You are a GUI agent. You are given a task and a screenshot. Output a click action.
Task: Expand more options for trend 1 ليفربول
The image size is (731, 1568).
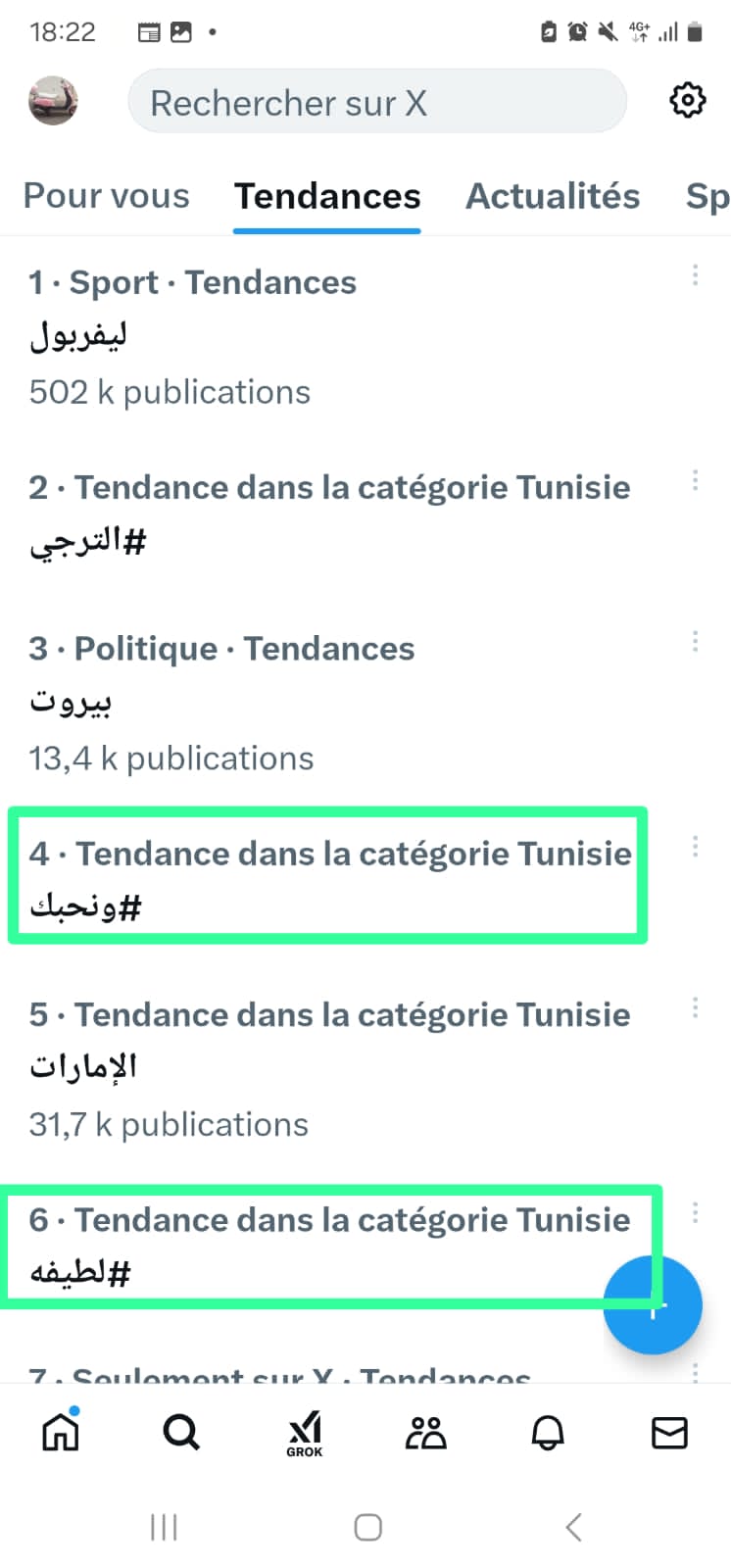click(695, 275)
